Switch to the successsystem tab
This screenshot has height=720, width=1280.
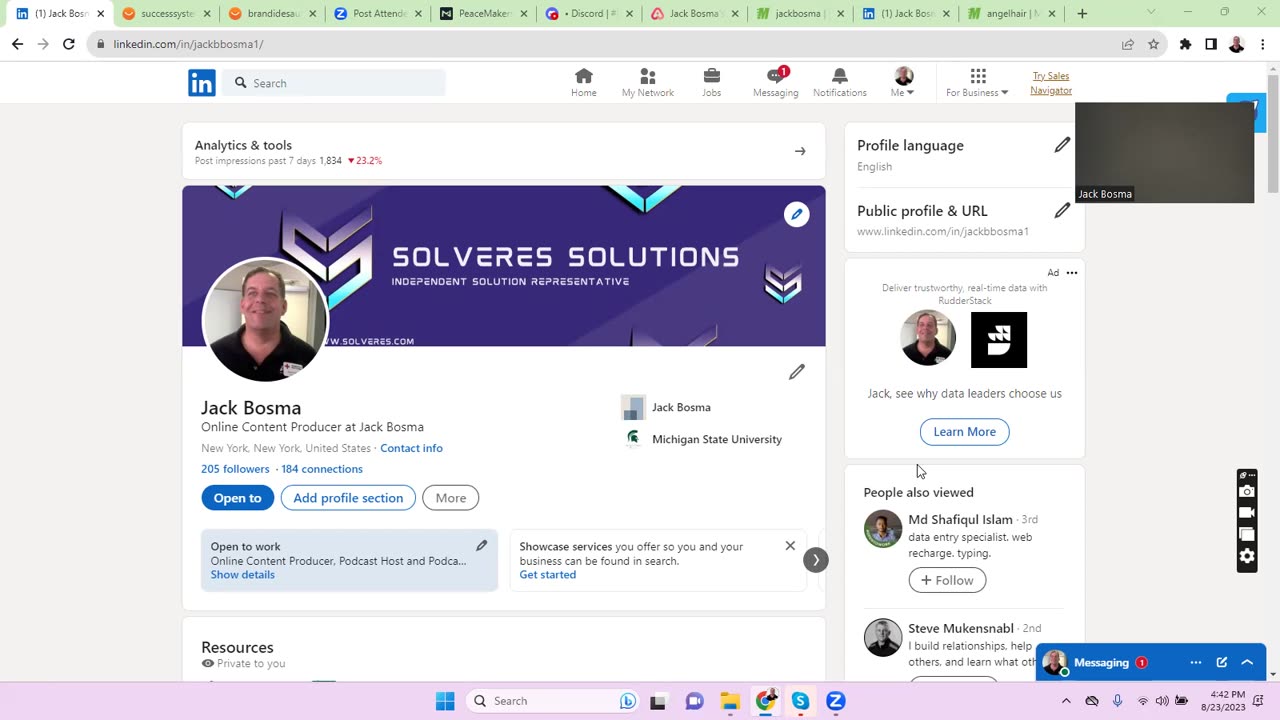(166, 14)
